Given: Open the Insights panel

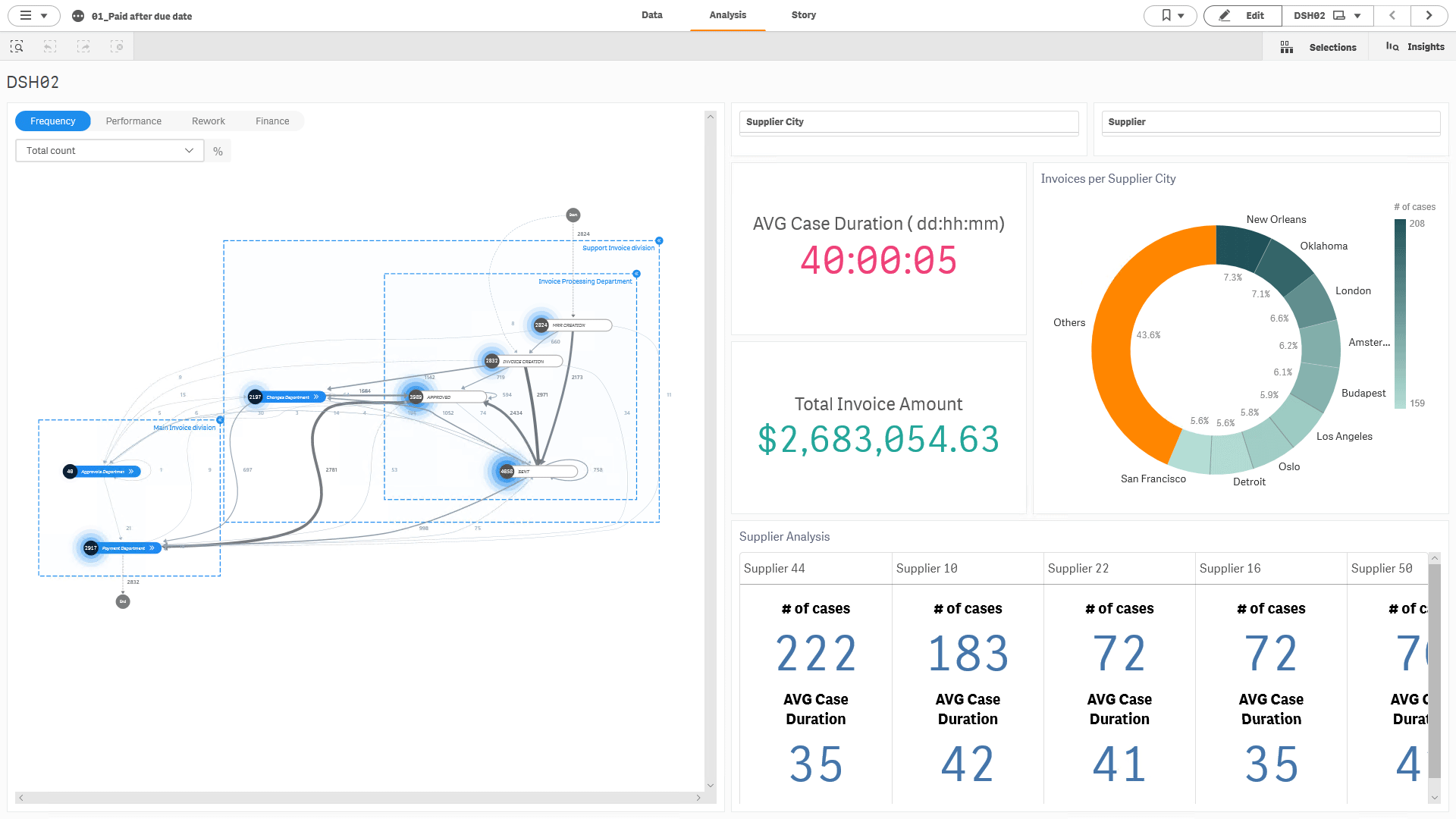Looking at the screenshot, I should (x=1415, y=47).
